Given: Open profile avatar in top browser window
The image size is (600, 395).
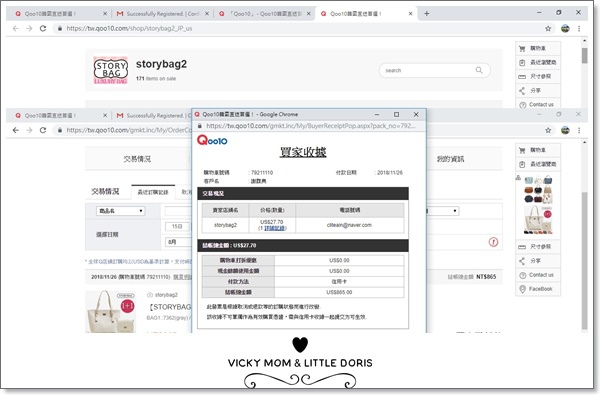Looking at the screenshot, I should (565, 28).
